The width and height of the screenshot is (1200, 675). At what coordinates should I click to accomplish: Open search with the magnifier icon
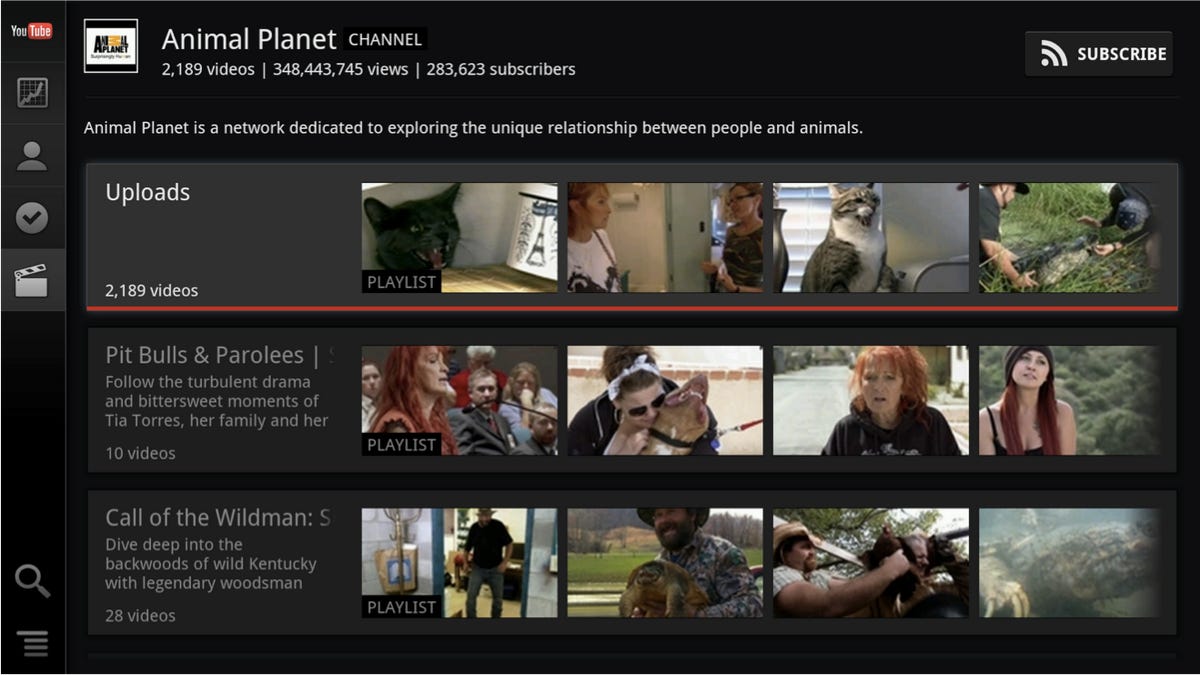coord(33,581)
